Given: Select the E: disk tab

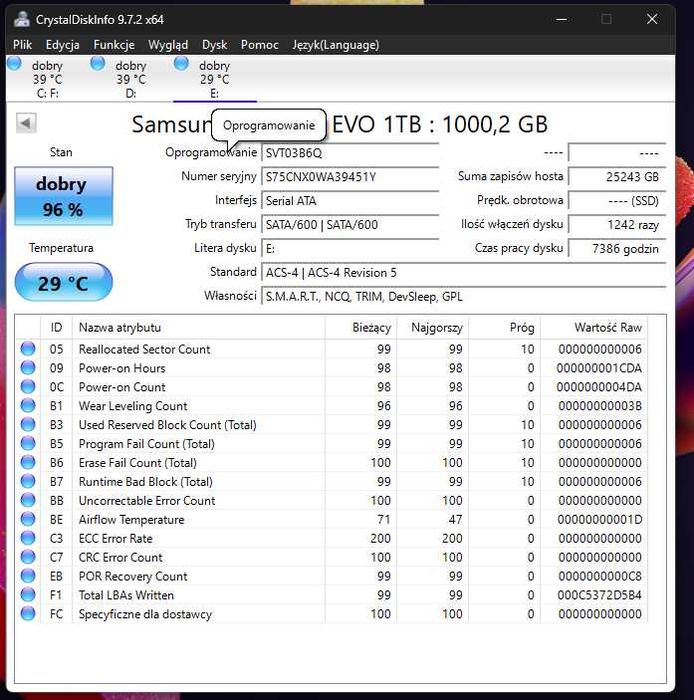Looking at the screenshot, I should [x=215, y=79].
